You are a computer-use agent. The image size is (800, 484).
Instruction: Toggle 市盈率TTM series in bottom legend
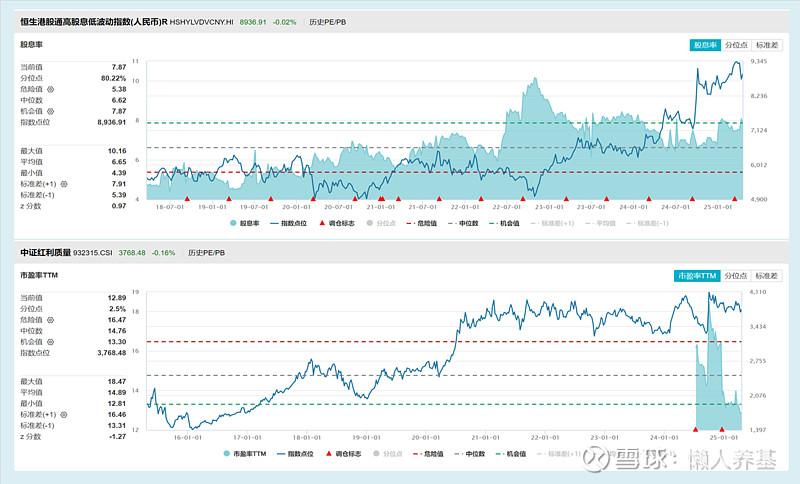pyautogui.click(x=245, y=453)
